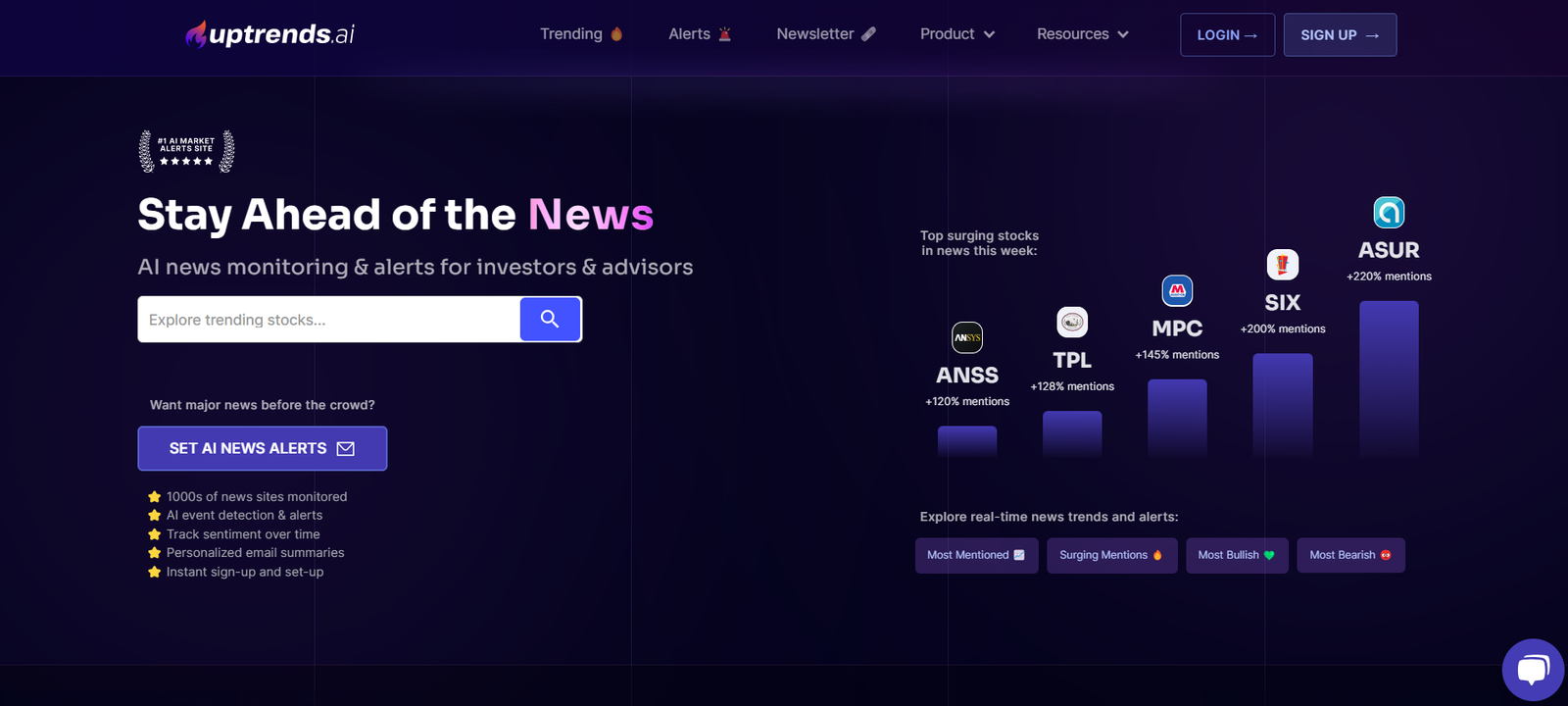Click the ASUR mentions bar
The height and width of the screenshot is (706, 1568).
tap(1389, 379)
